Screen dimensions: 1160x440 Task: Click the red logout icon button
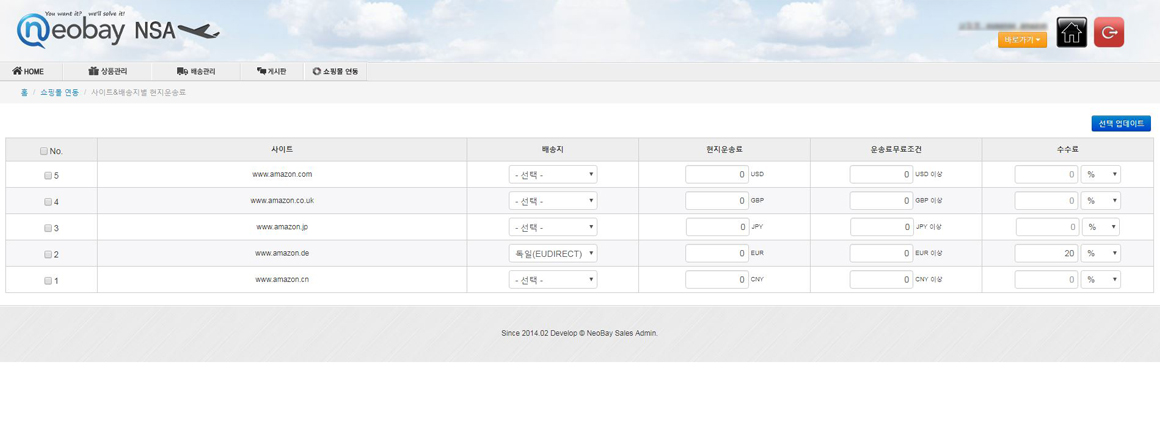[1108, 33]
